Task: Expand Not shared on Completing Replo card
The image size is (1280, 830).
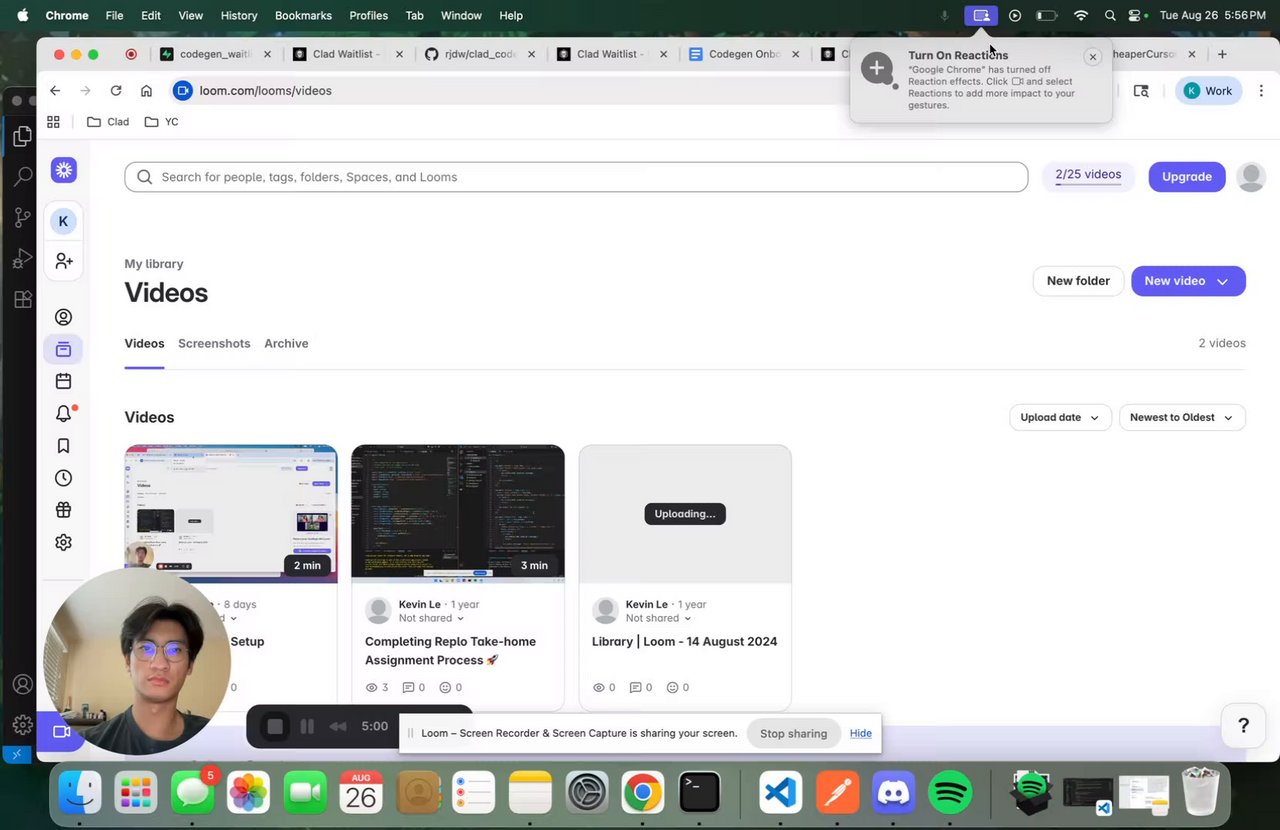Action: [431, 618]
